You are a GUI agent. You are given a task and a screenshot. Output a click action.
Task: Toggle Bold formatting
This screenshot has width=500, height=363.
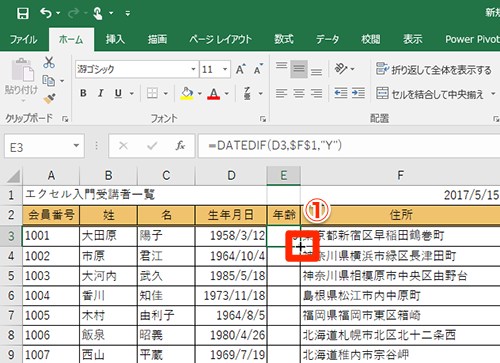[83, 93]
